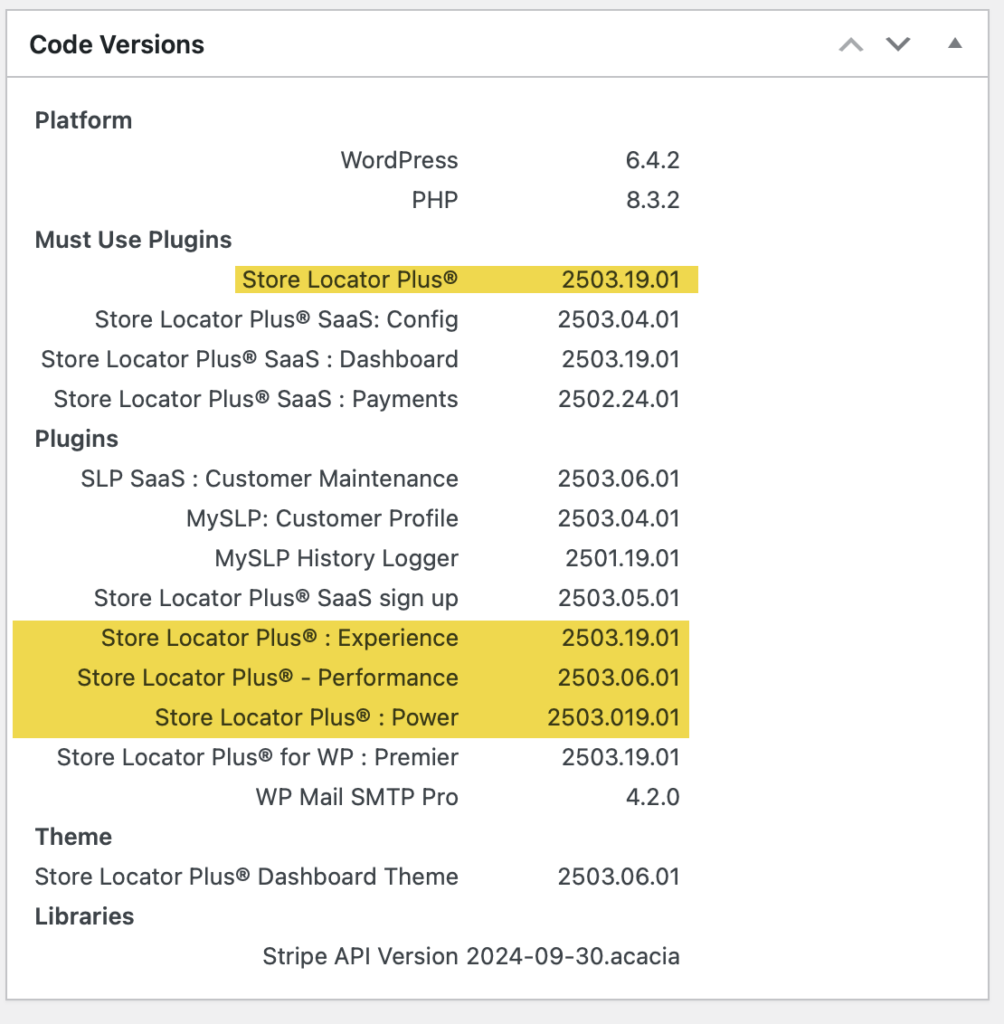The image size is (1004, 1024).
Task: Move the Code Versions panel down
Action: pyautogui.click(x=898, y=44)
